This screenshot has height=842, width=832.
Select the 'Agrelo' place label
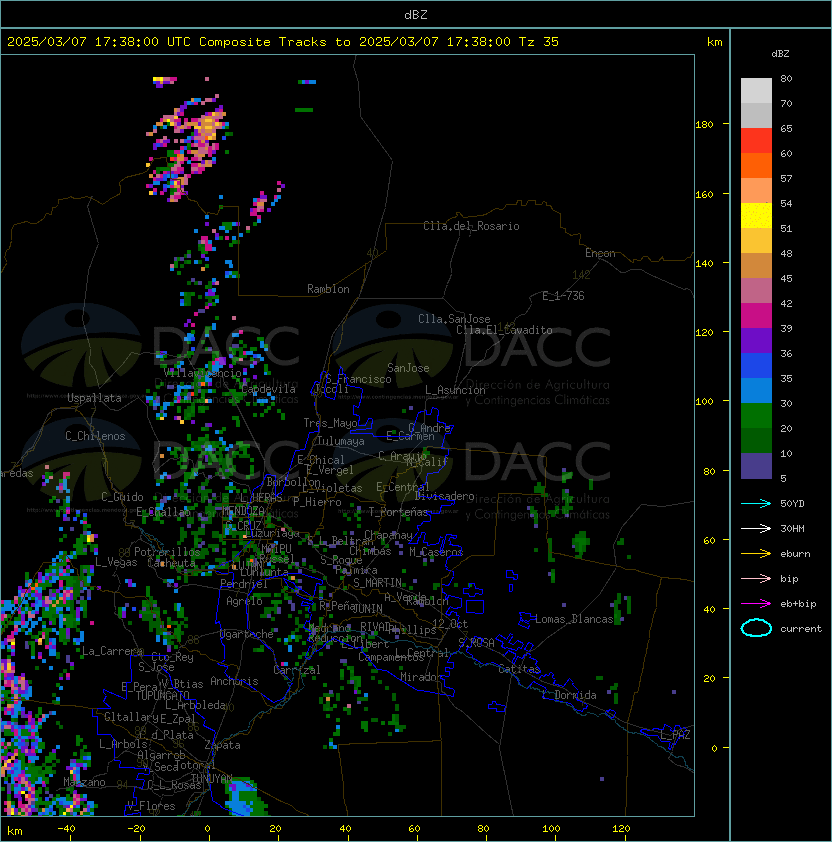pyautogui.click(x=244, y=601)
